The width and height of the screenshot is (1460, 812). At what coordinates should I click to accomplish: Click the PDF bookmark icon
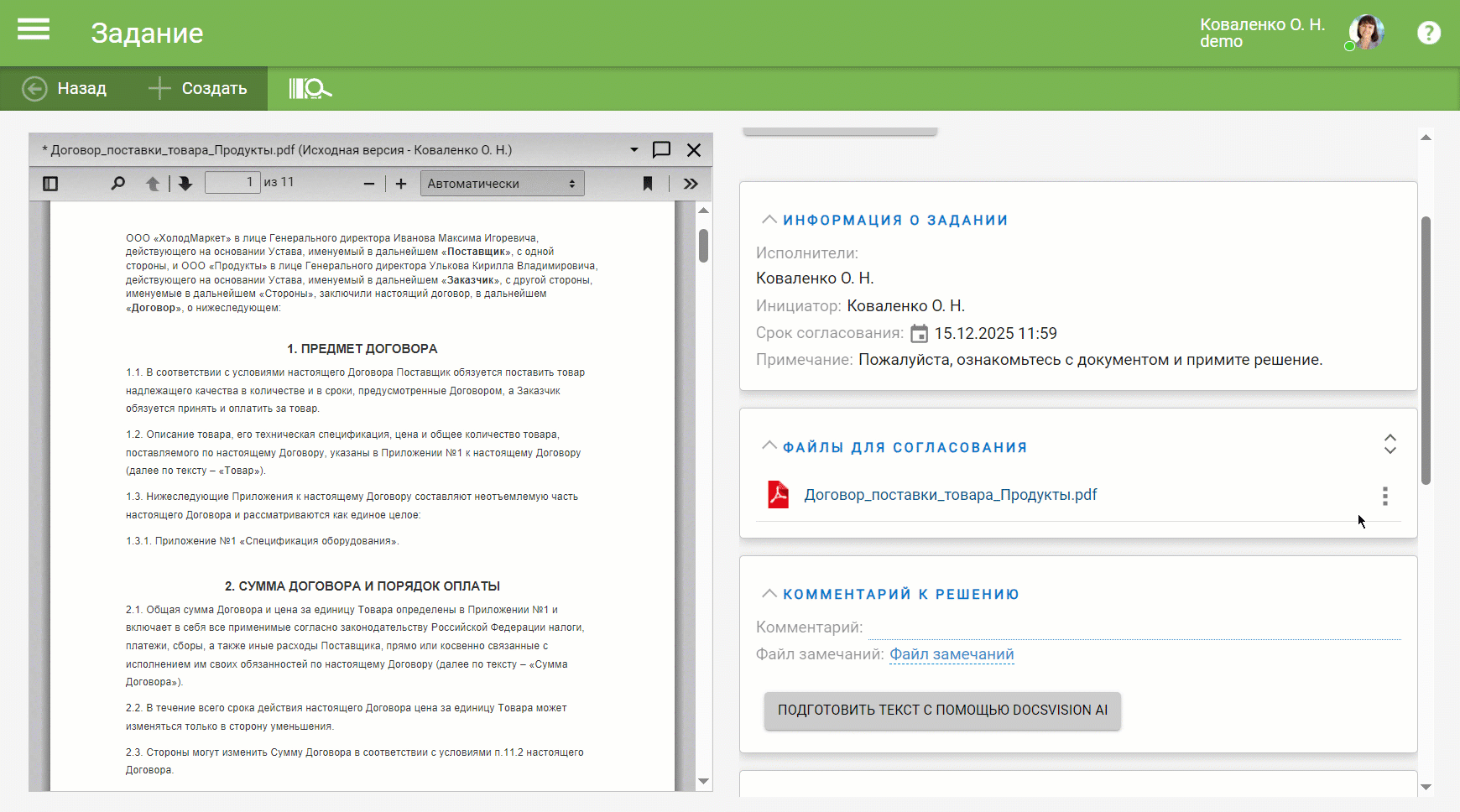648,184
